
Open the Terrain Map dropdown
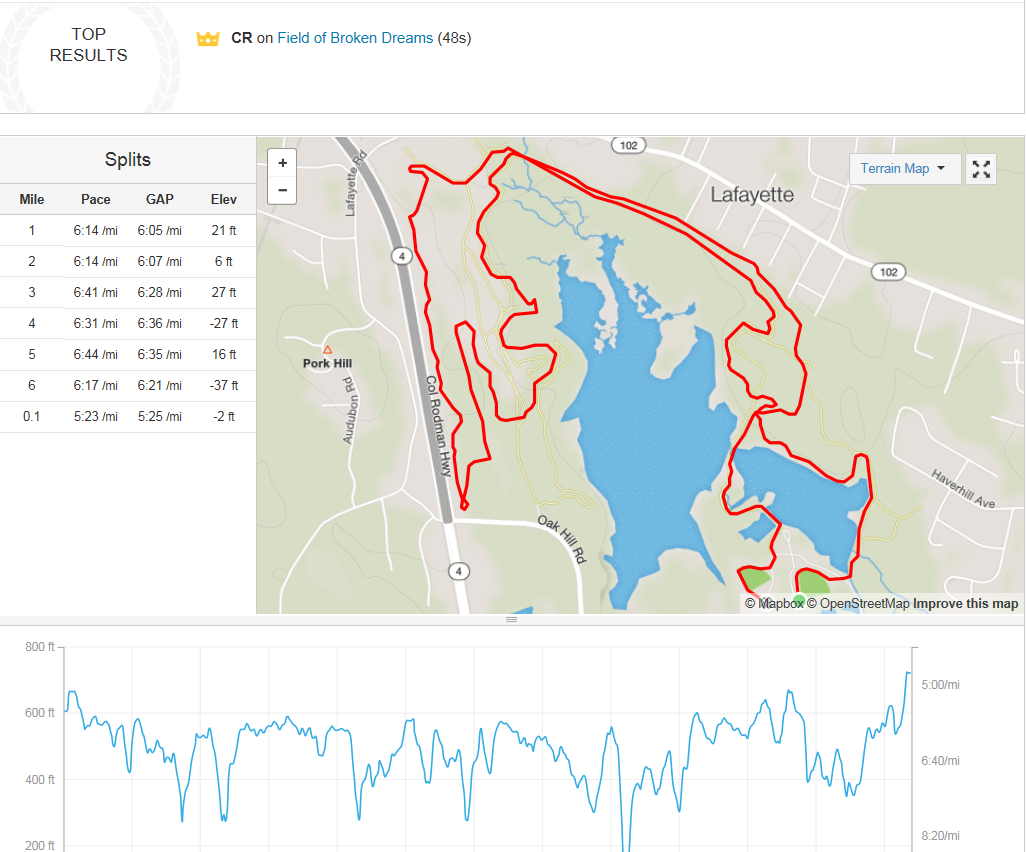[903, 168]
